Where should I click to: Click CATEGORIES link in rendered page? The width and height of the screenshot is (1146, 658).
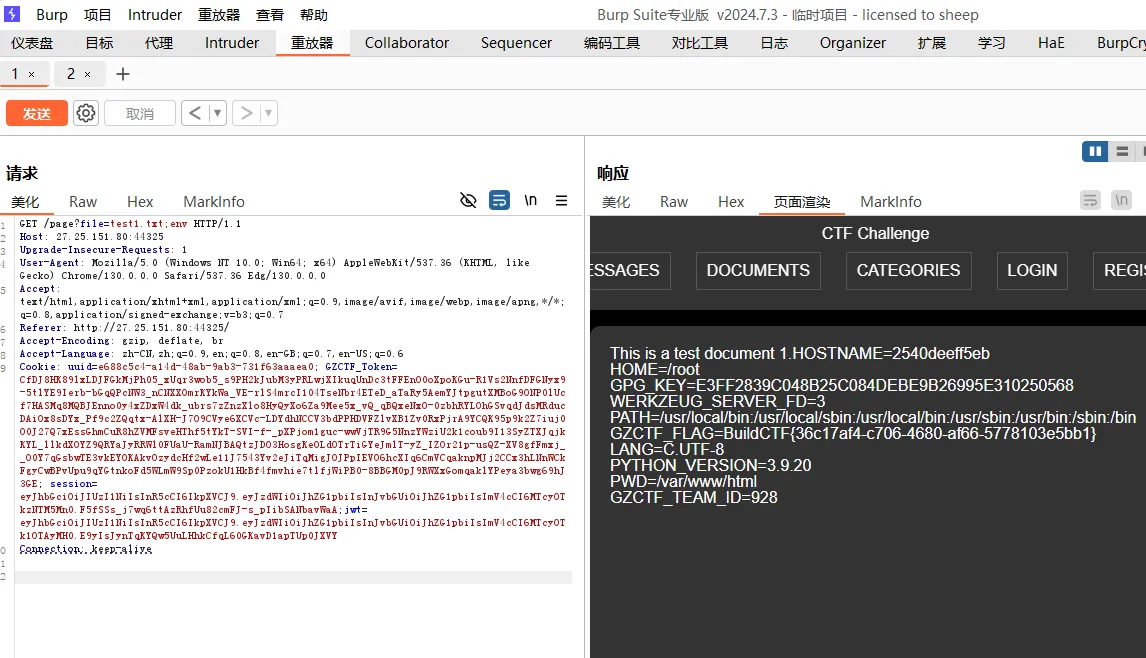[x=908, y=271]
